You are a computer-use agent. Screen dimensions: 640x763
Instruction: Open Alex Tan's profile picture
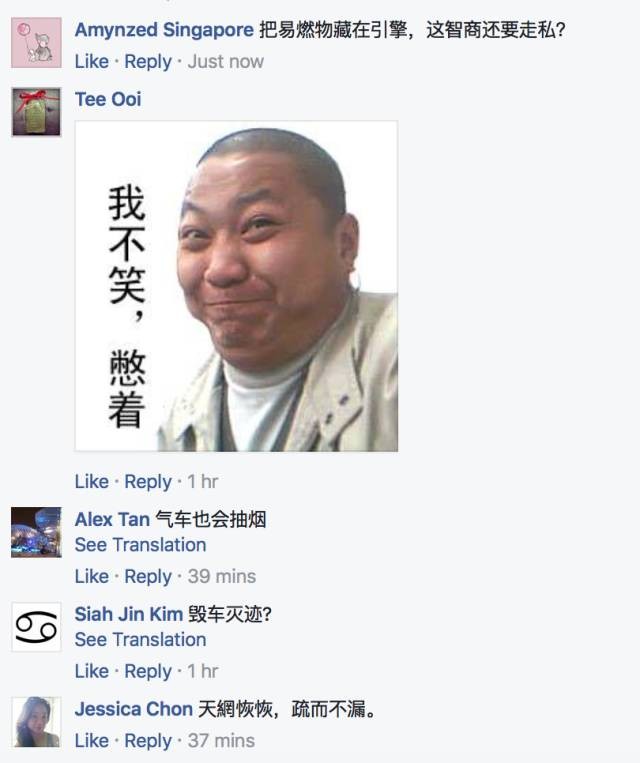(37, 532)
